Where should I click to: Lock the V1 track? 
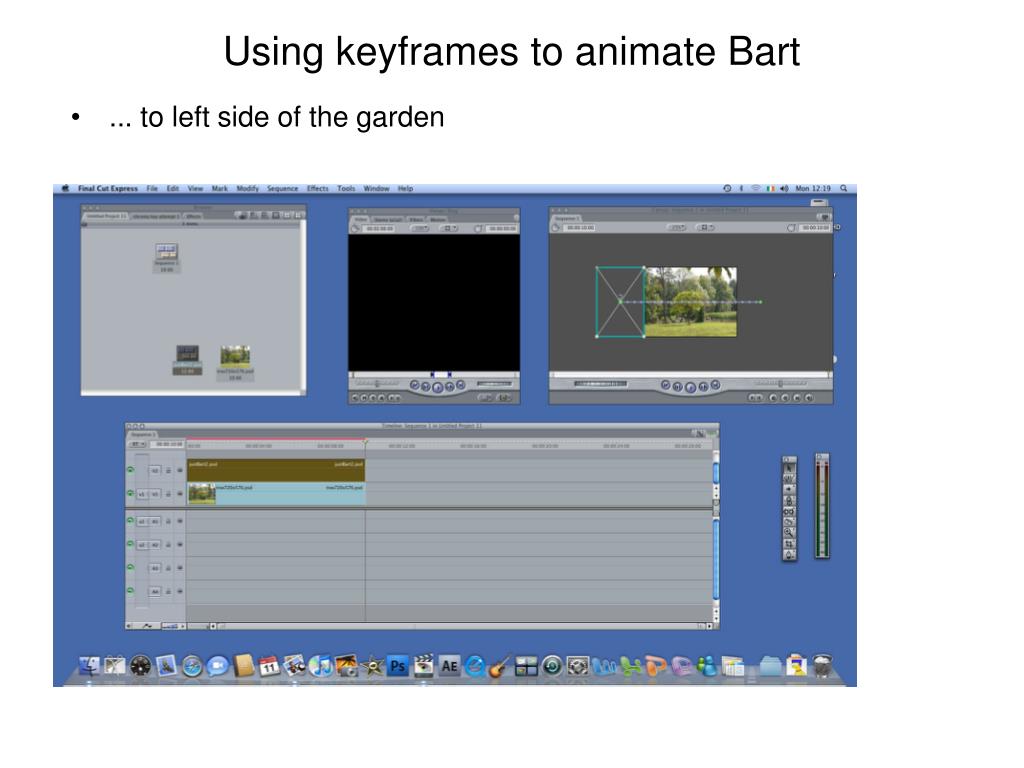click(x=168, y=494)
